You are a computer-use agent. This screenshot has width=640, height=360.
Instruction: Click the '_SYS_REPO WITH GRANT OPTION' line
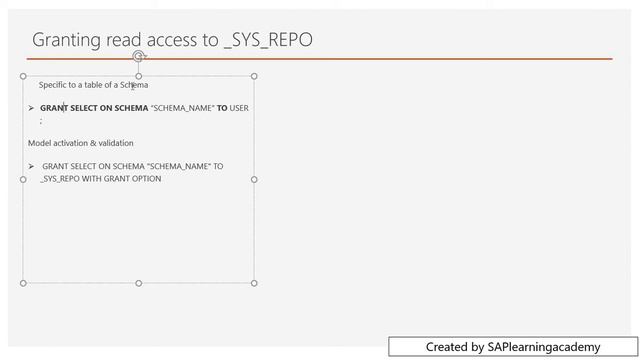pos(101,179)
